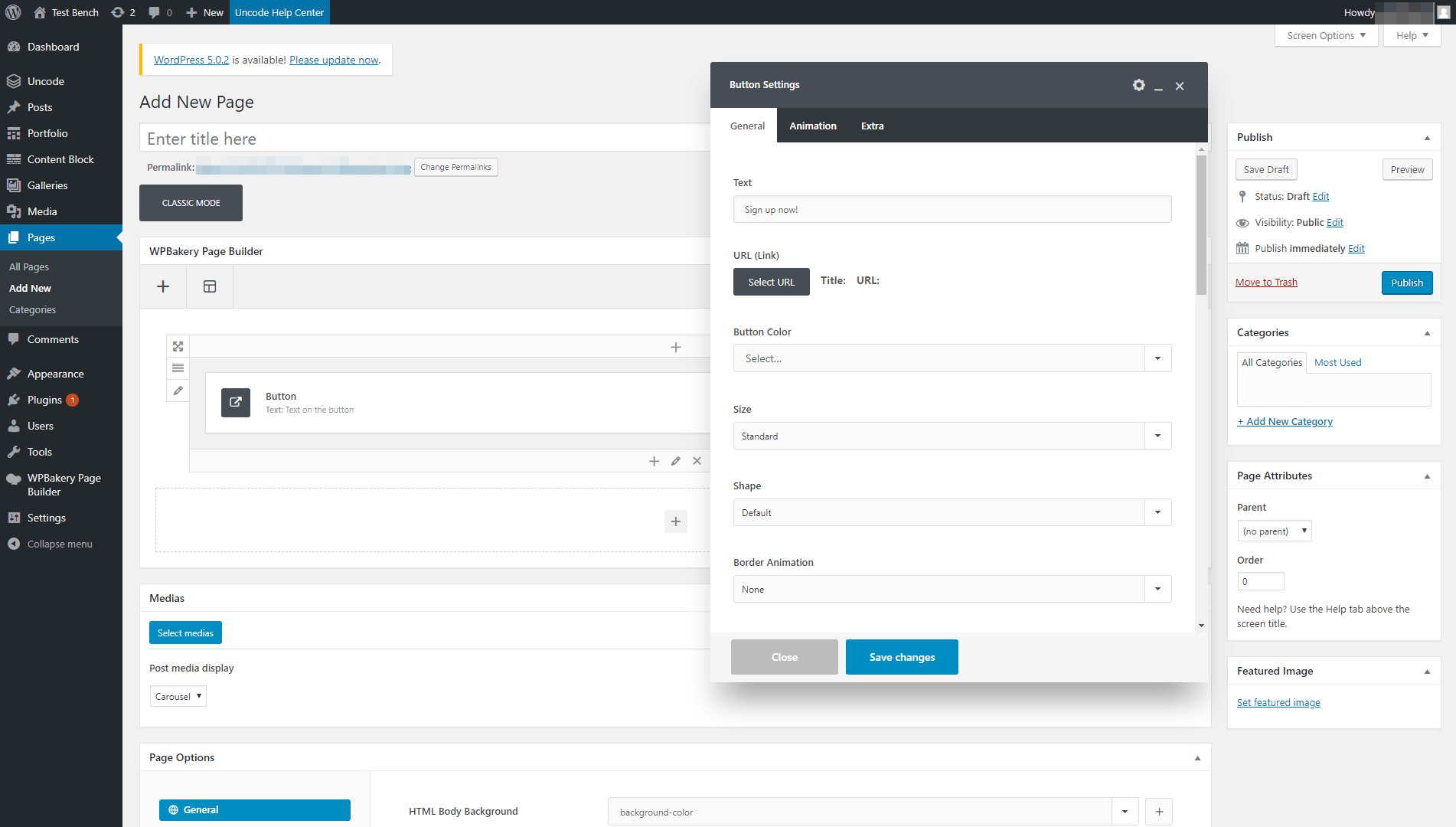Switch to the Animation tab
Screen dimensions: 1456x827
(813, 126)
